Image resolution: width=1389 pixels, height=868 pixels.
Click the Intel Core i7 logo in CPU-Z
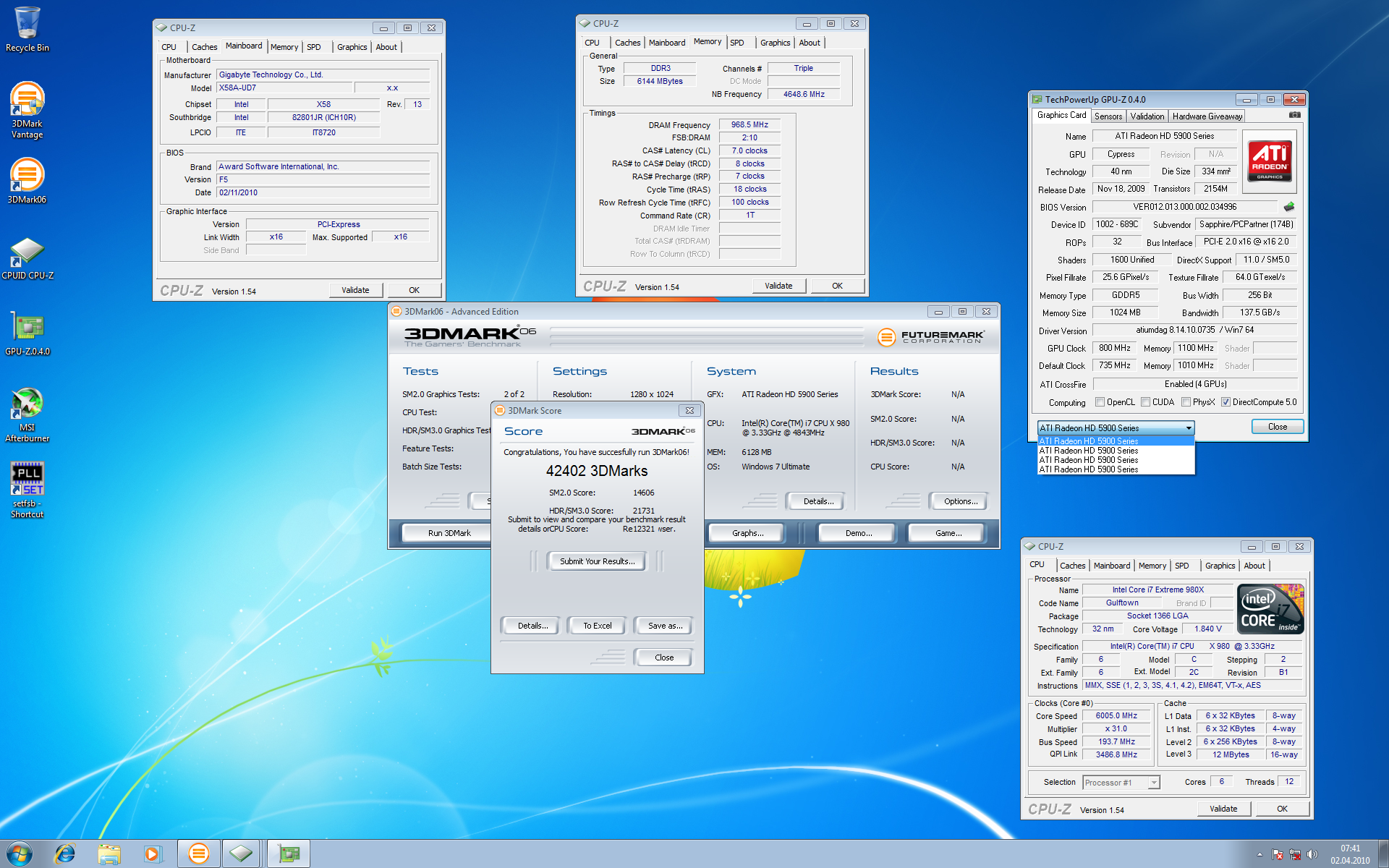click(1270, 609)
